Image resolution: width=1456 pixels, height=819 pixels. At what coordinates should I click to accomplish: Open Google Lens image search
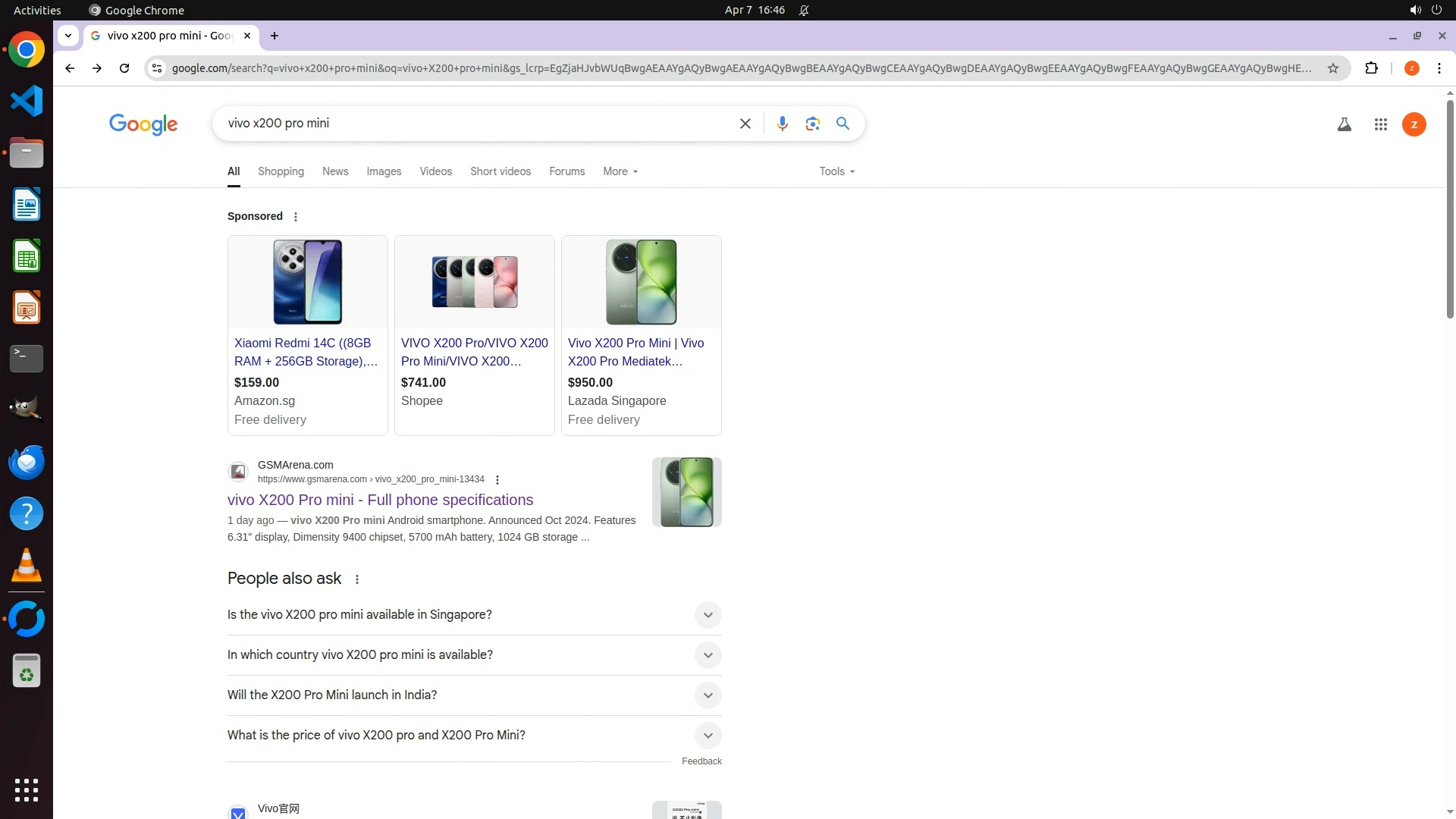pyautogui.click(x=812, y=124)
